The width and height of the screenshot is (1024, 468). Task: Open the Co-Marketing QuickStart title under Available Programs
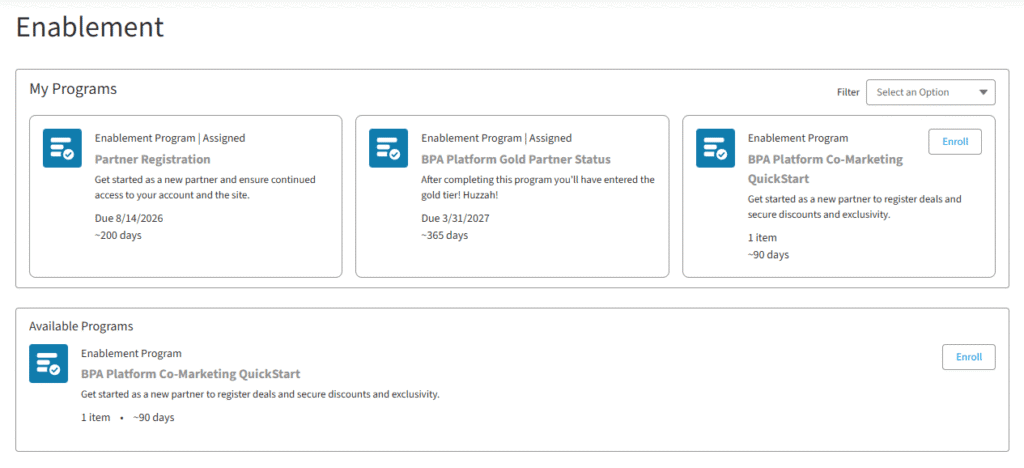tap(190, 374)
